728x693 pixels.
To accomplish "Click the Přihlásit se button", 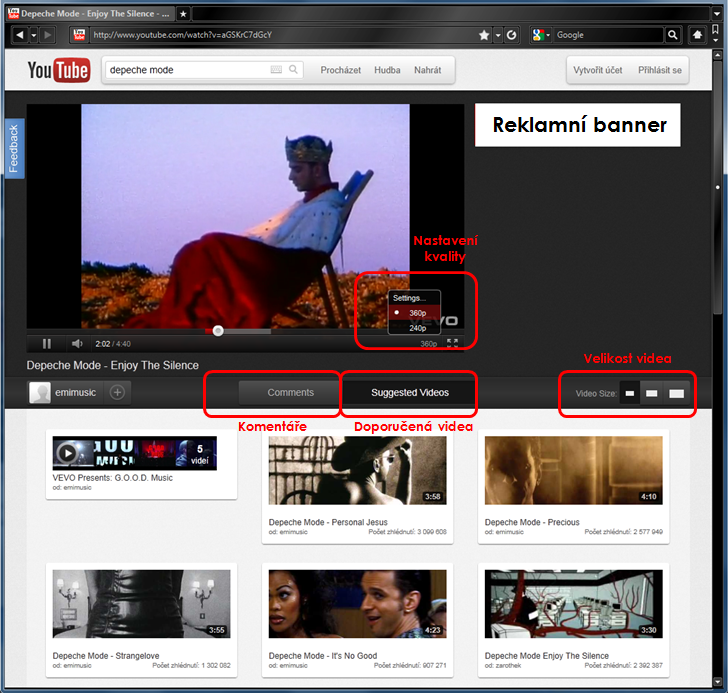I will click(660, 70).
